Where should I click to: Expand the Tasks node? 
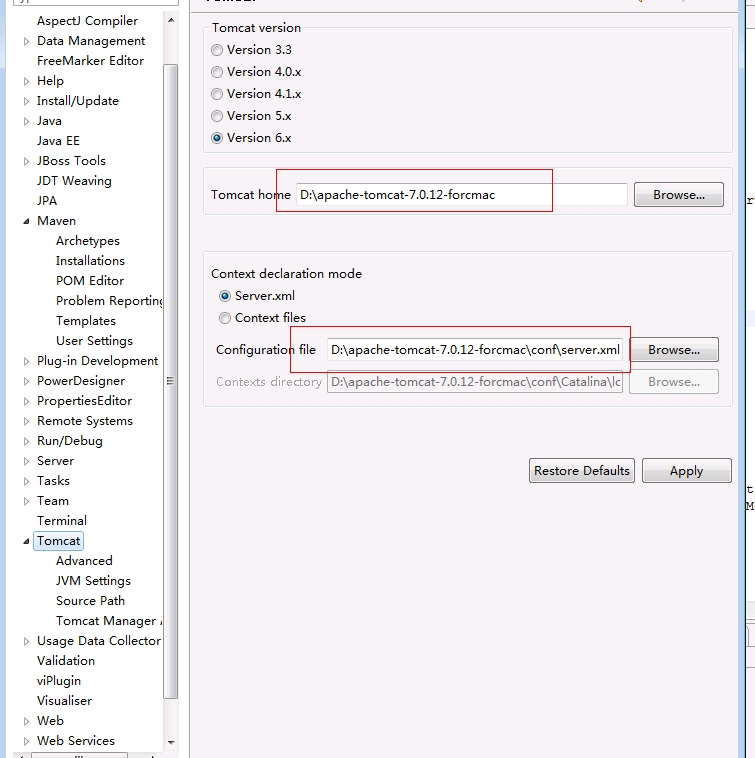(27, 481)
